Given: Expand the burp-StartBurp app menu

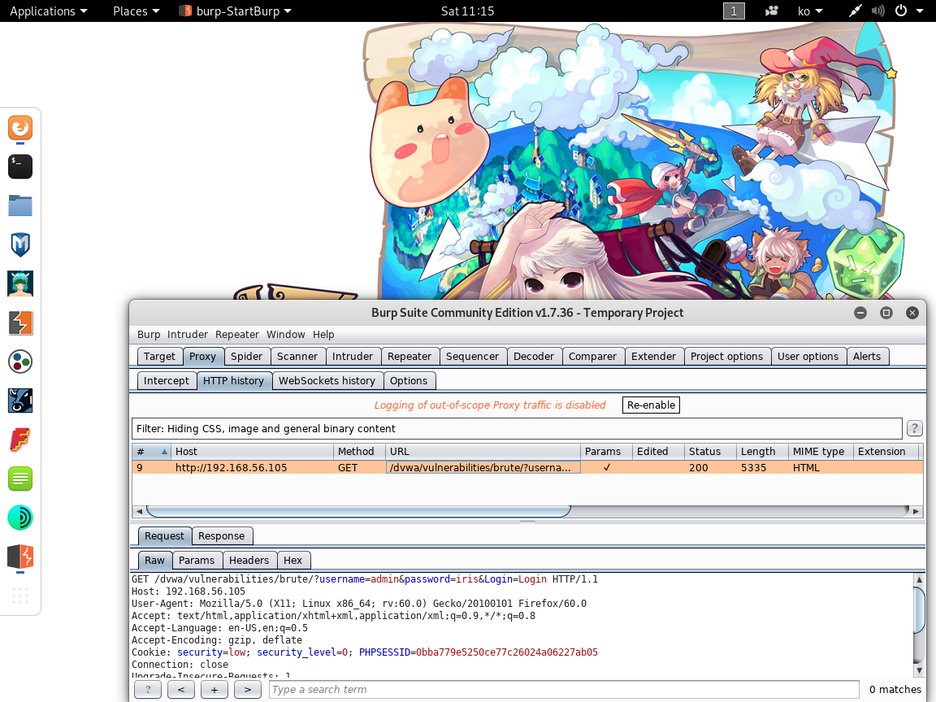Looking at the screenshot, I should [236, 11].
